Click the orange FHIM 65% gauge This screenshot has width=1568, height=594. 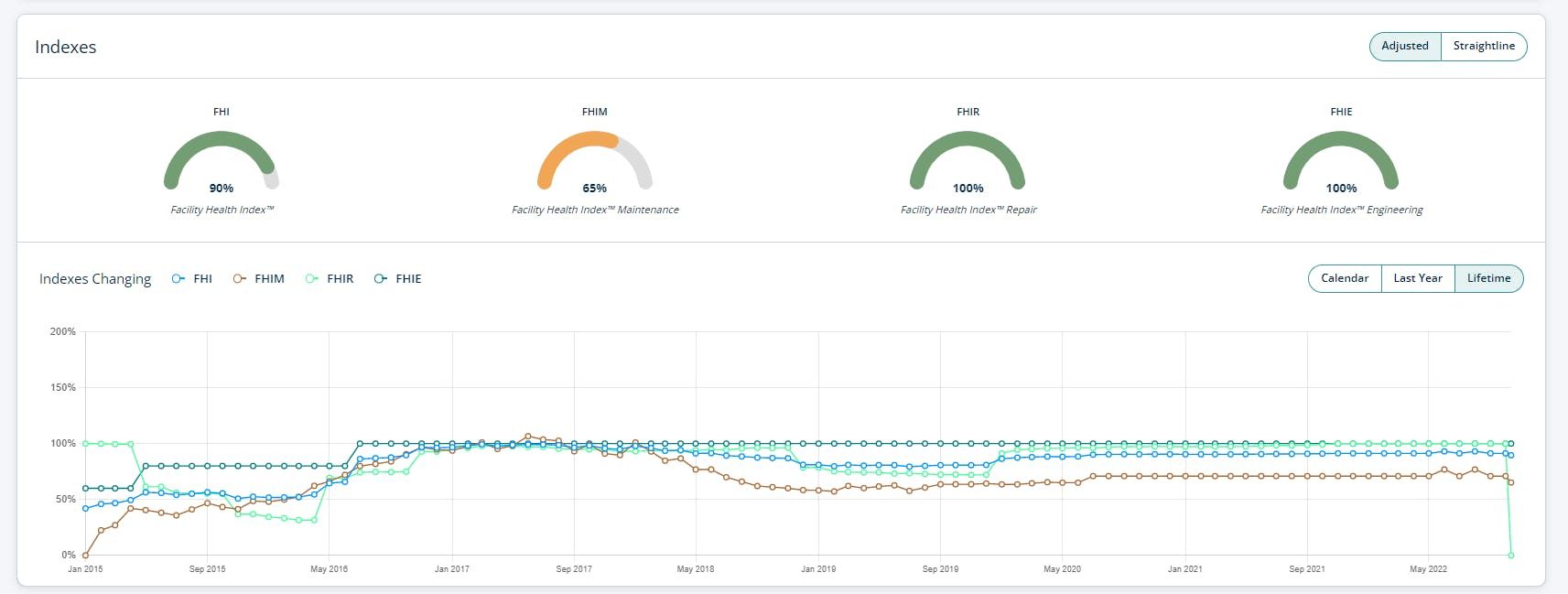tap(595, 160)
